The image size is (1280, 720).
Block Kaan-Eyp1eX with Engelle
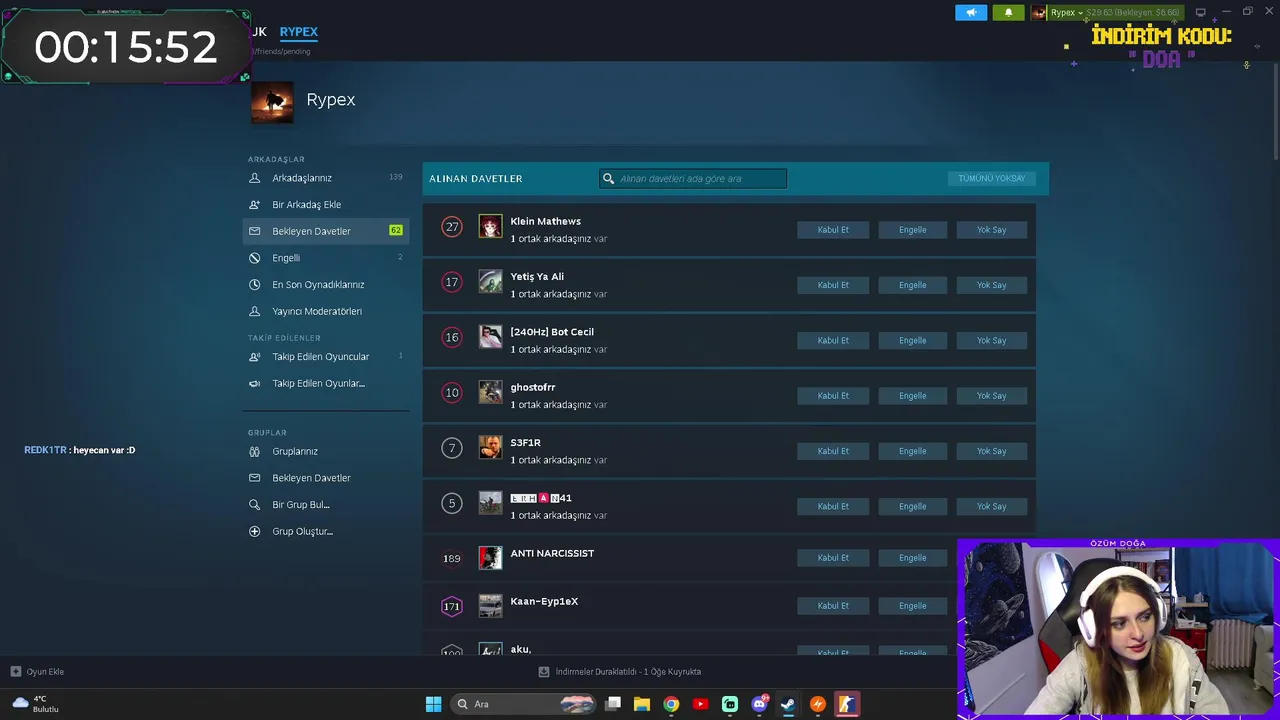tap(912, 606)
